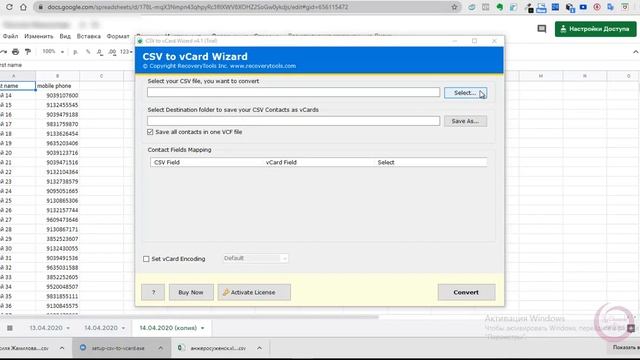Viewport: 640px width, 360px height.
Task: Open zoom level 100% dropdown
Action: [x=53, y=52]
